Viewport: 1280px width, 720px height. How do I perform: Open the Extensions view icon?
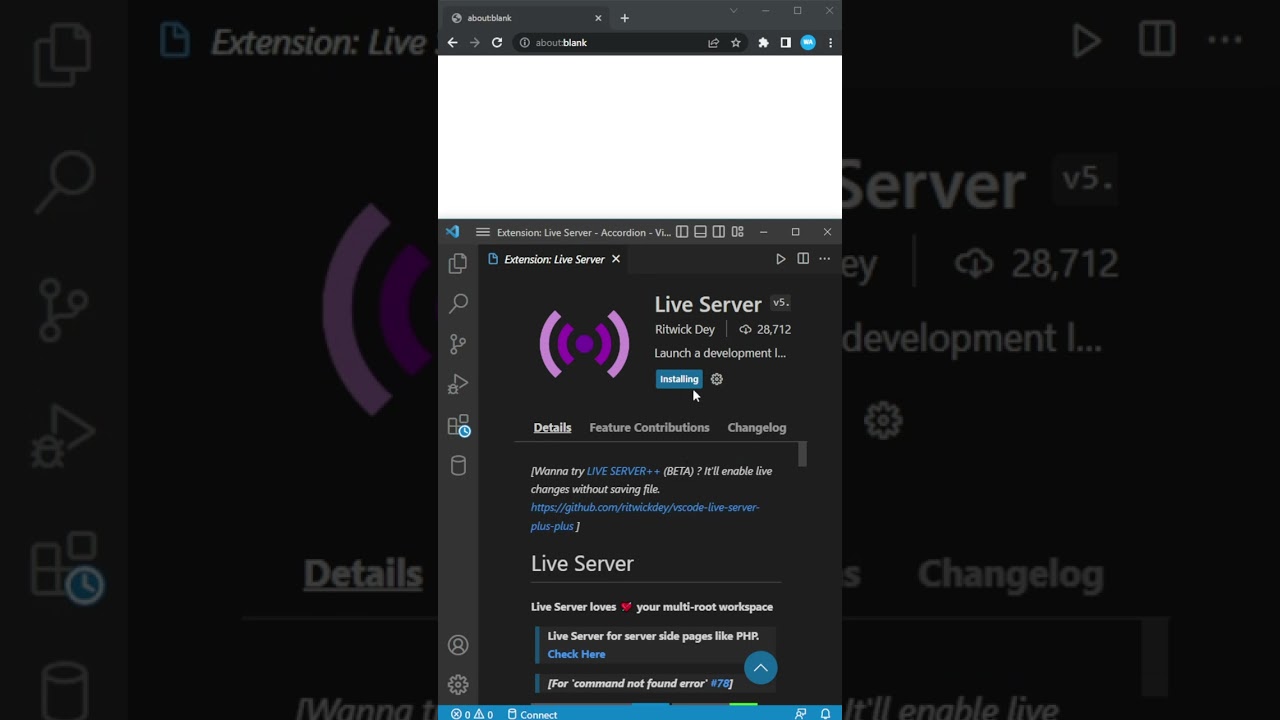click(458, 426)
